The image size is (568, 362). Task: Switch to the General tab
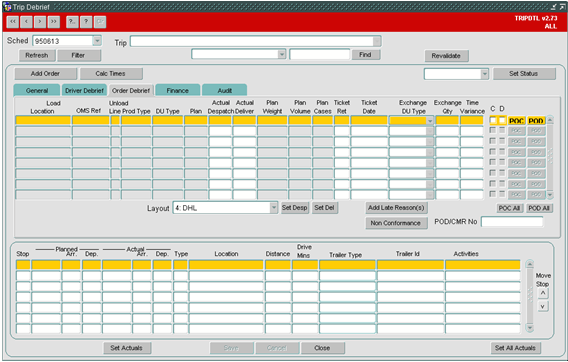[37, 91]
